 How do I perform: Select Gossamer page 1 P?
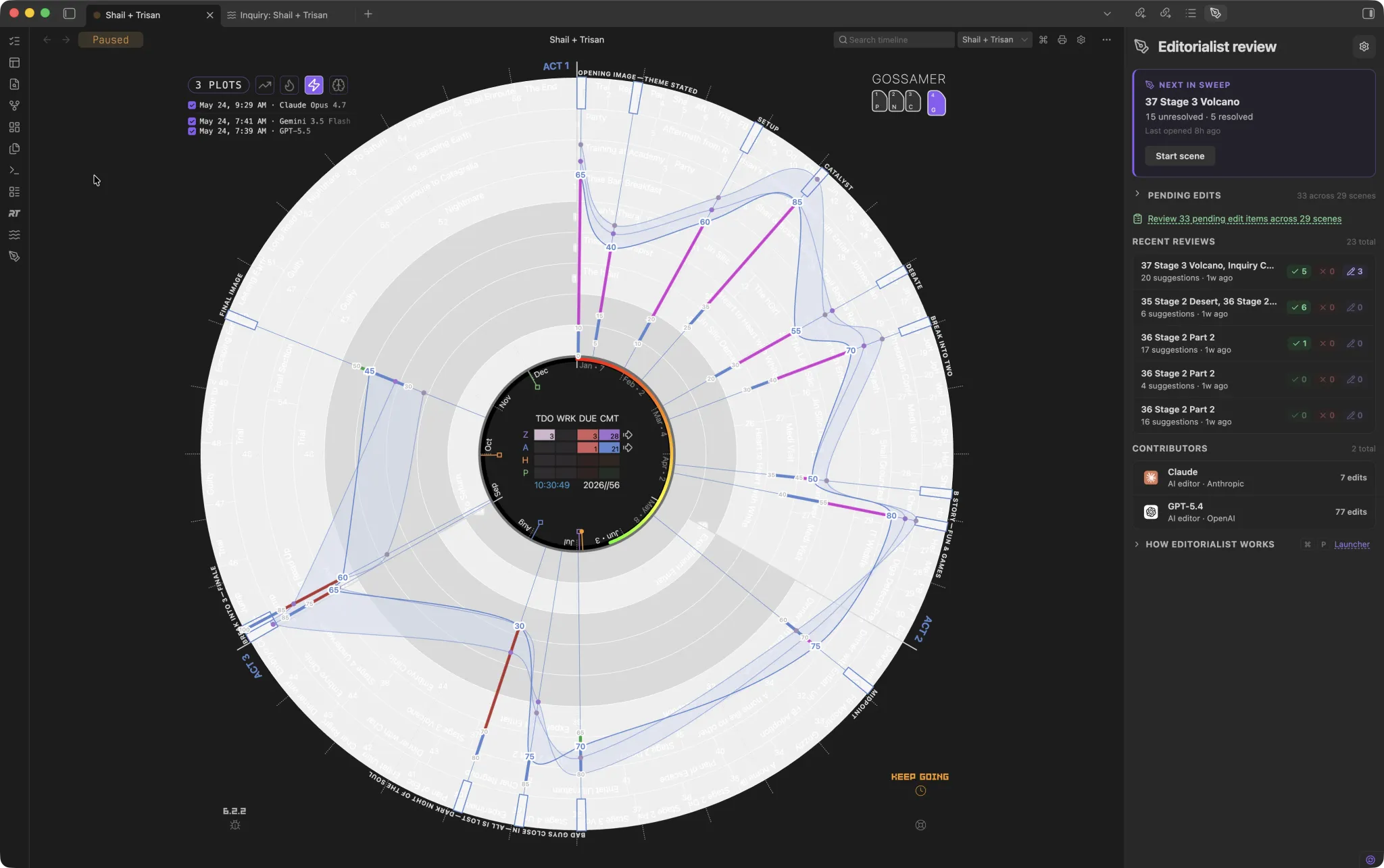pyautogui.click(x=879, y=101)
